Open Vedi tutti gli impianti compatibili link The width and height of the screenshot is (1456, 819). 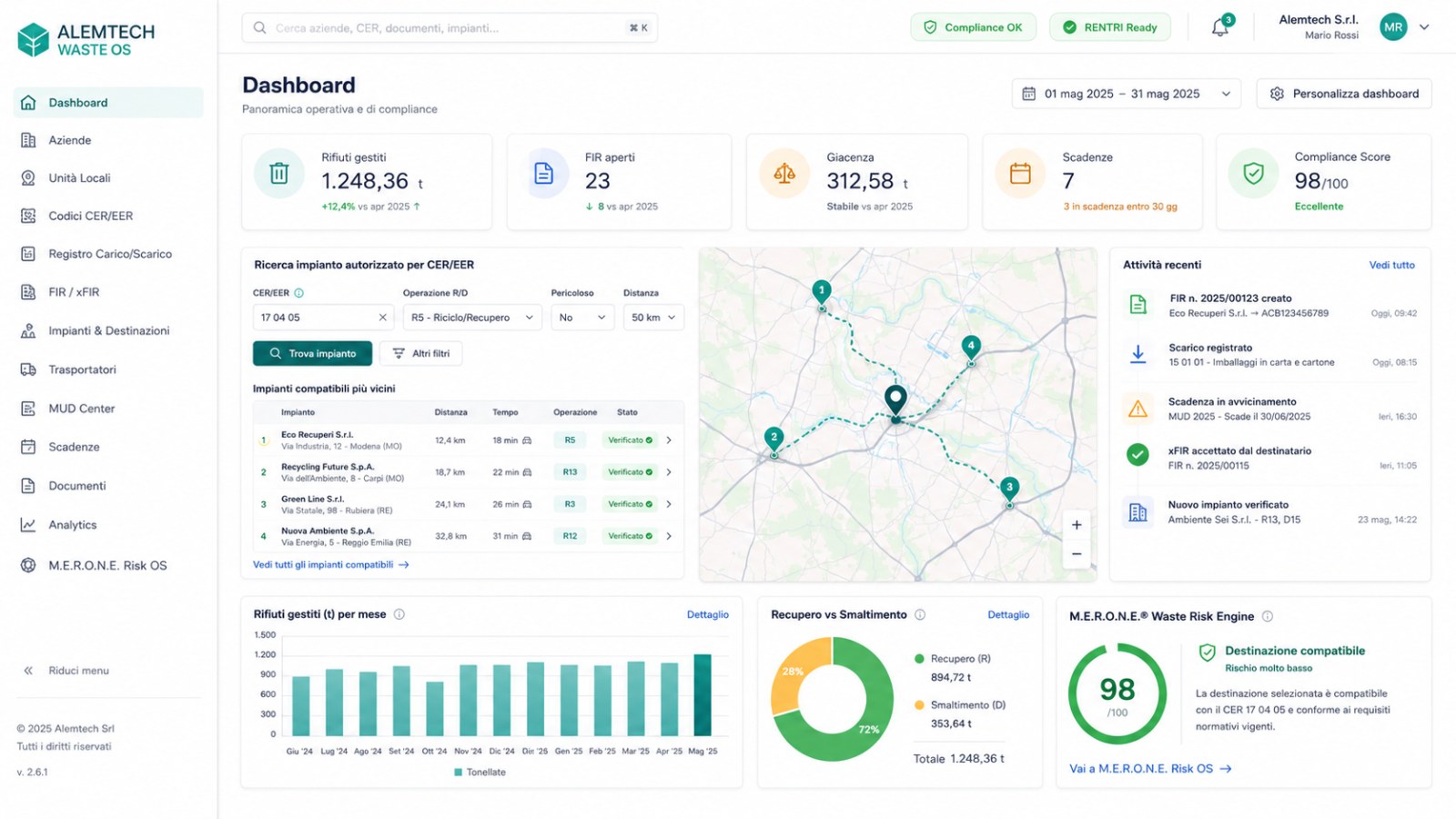pyautogui.click(x=331, y=565)
